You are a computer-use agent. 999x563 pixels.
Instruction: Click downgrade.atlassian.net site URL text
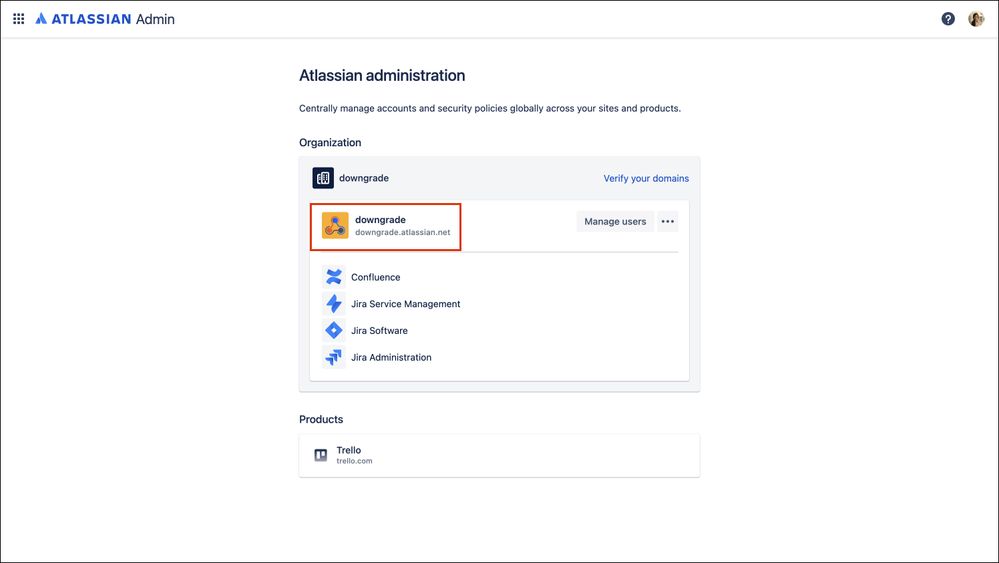(403, 232)
